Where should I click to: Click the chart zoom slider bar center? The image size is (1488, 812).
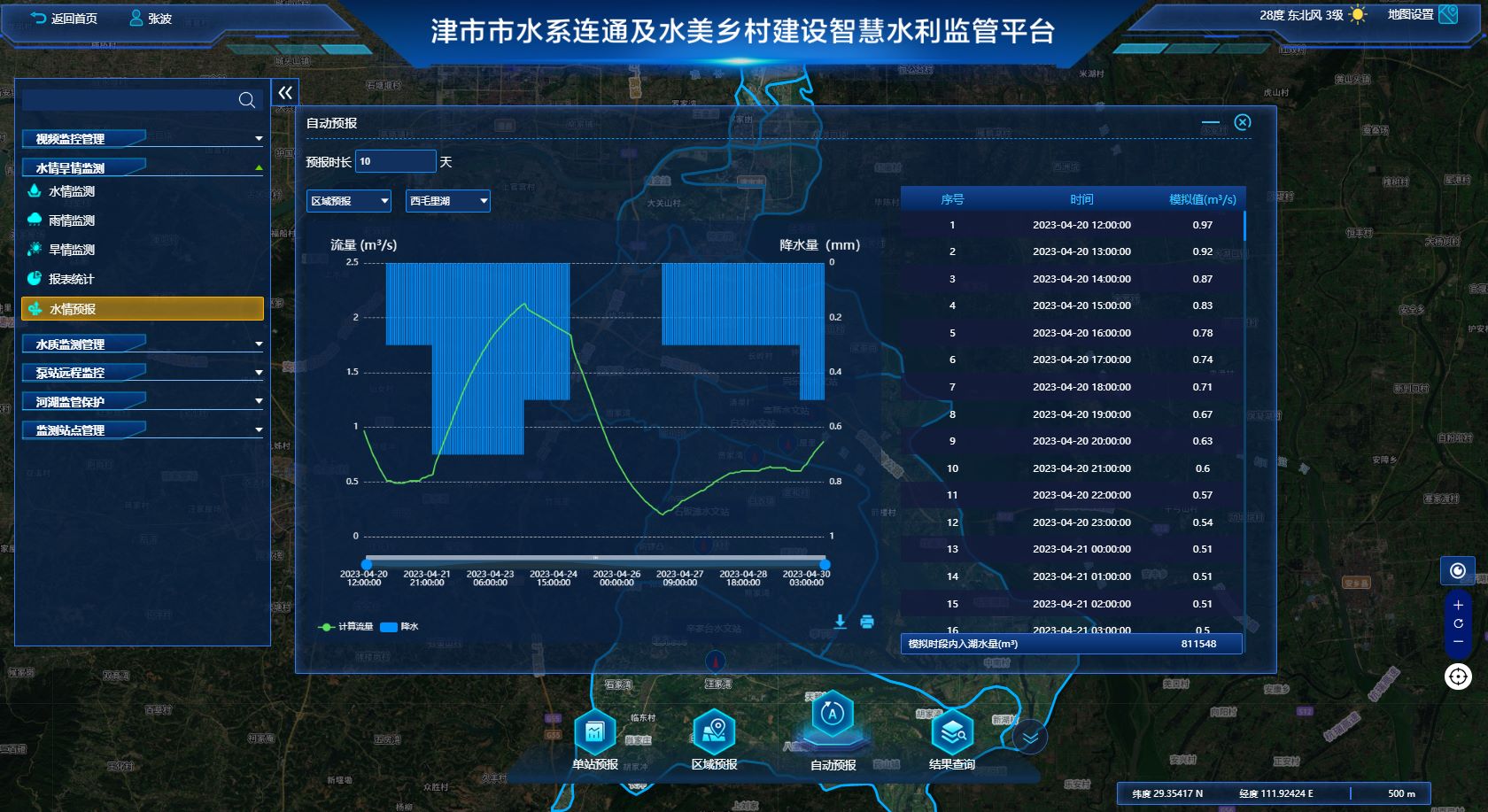595,559
